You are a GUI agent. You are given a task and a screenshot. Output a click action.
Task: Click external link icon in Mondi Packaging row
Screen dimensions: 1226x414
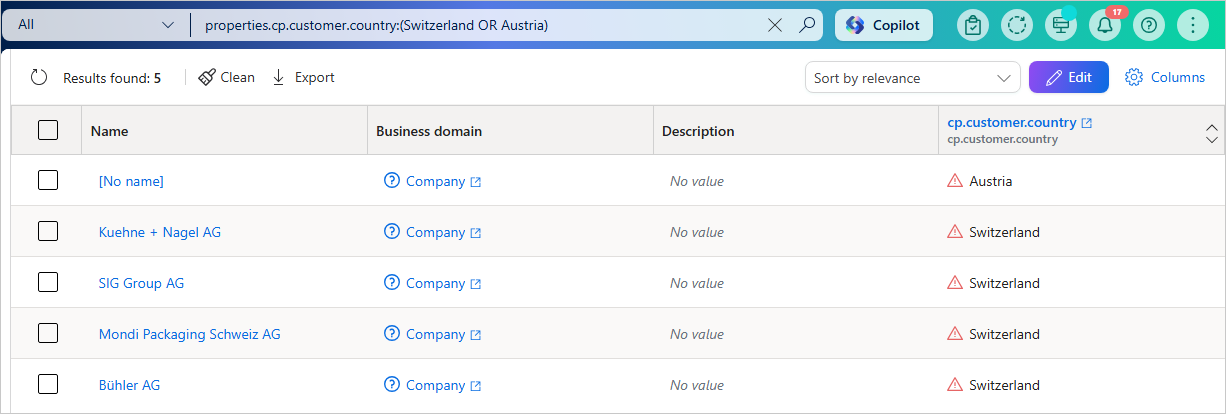tap(476, 335)
